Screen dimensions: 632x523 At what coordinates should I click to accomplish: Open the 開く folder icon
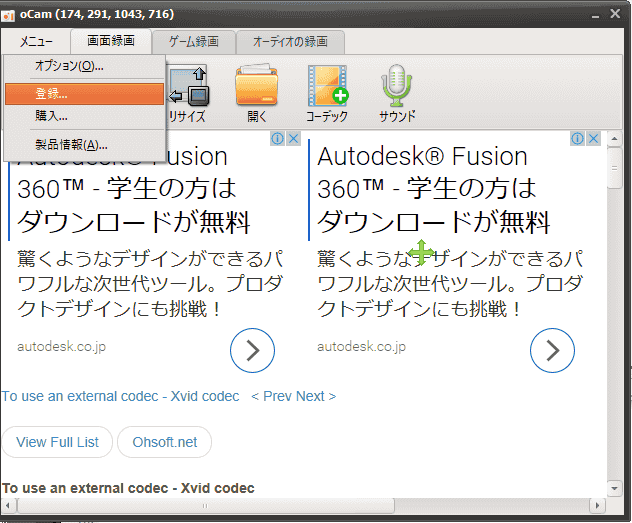tap(257, 85)
